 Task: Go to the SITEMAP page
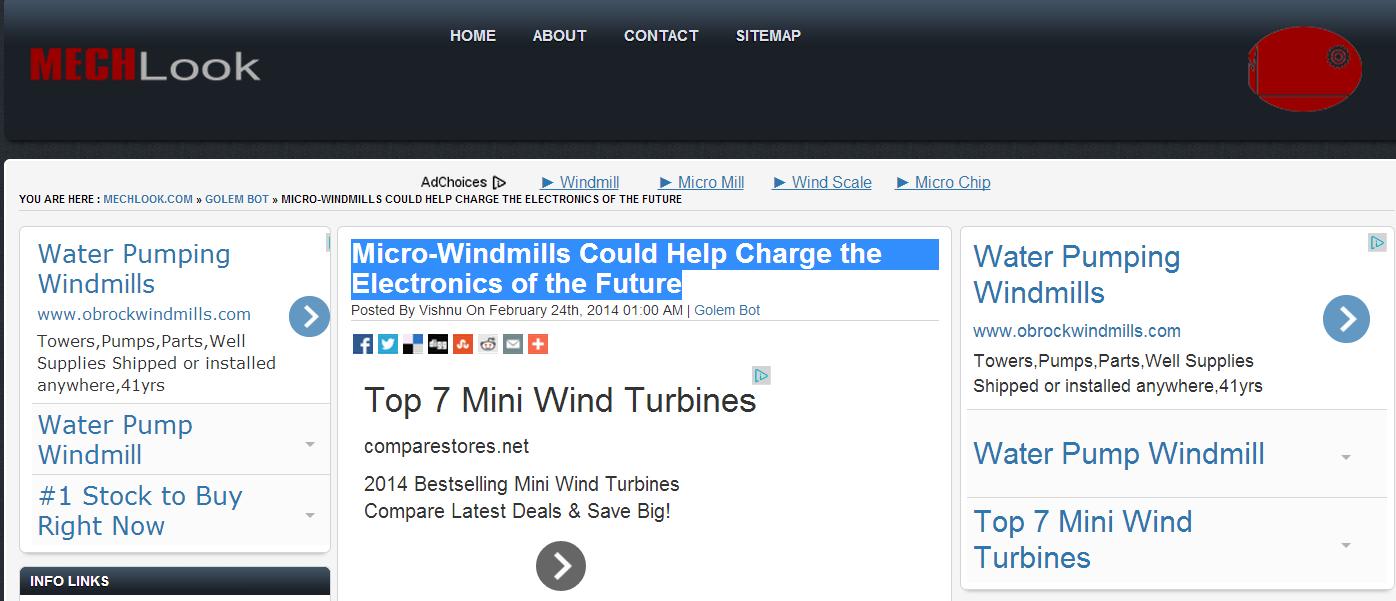pyautogui.click(x=768, y=36)
